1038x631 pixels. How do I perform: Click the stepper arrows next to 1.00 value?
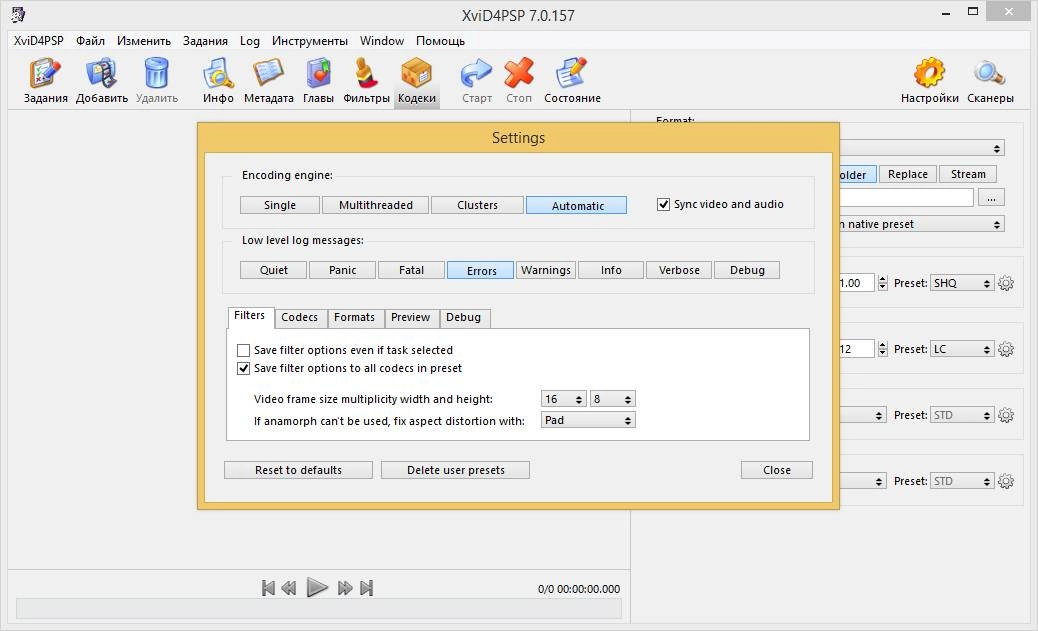tap(882, 283)
